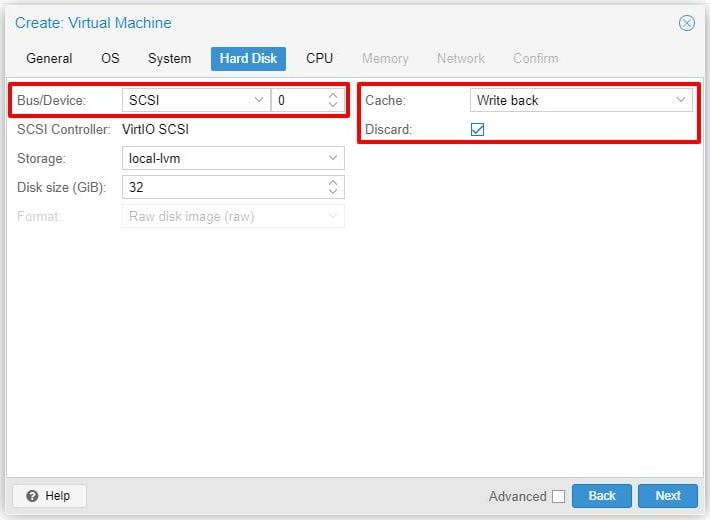Enable the Advanced checkbox
This screenshot has width=710, height=520.
558,496
